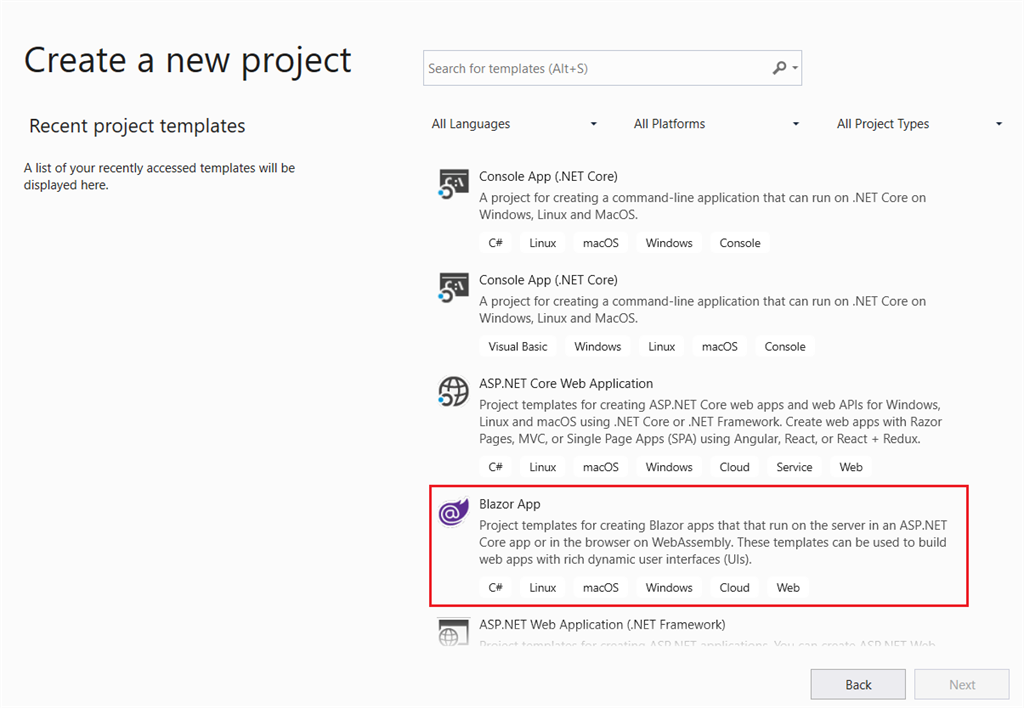Select the ASP.NET Core Web Application title
Viewport: 1024px width, 708px height.
pyautogui.click(x=566, y=383)
